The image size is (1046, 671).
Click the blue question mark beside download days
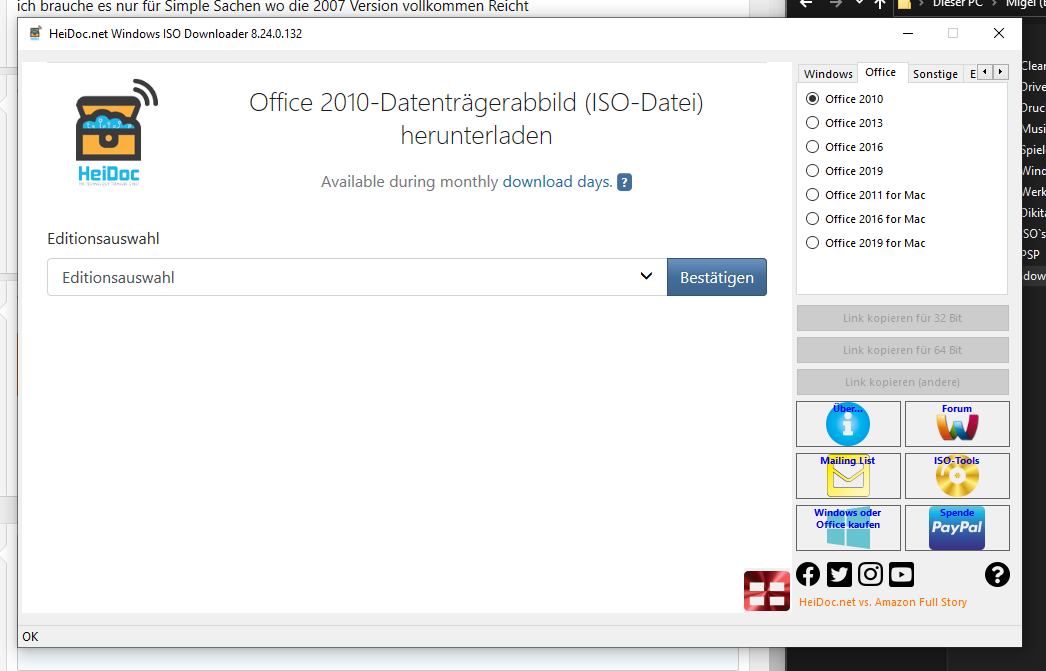click(624, 182)
